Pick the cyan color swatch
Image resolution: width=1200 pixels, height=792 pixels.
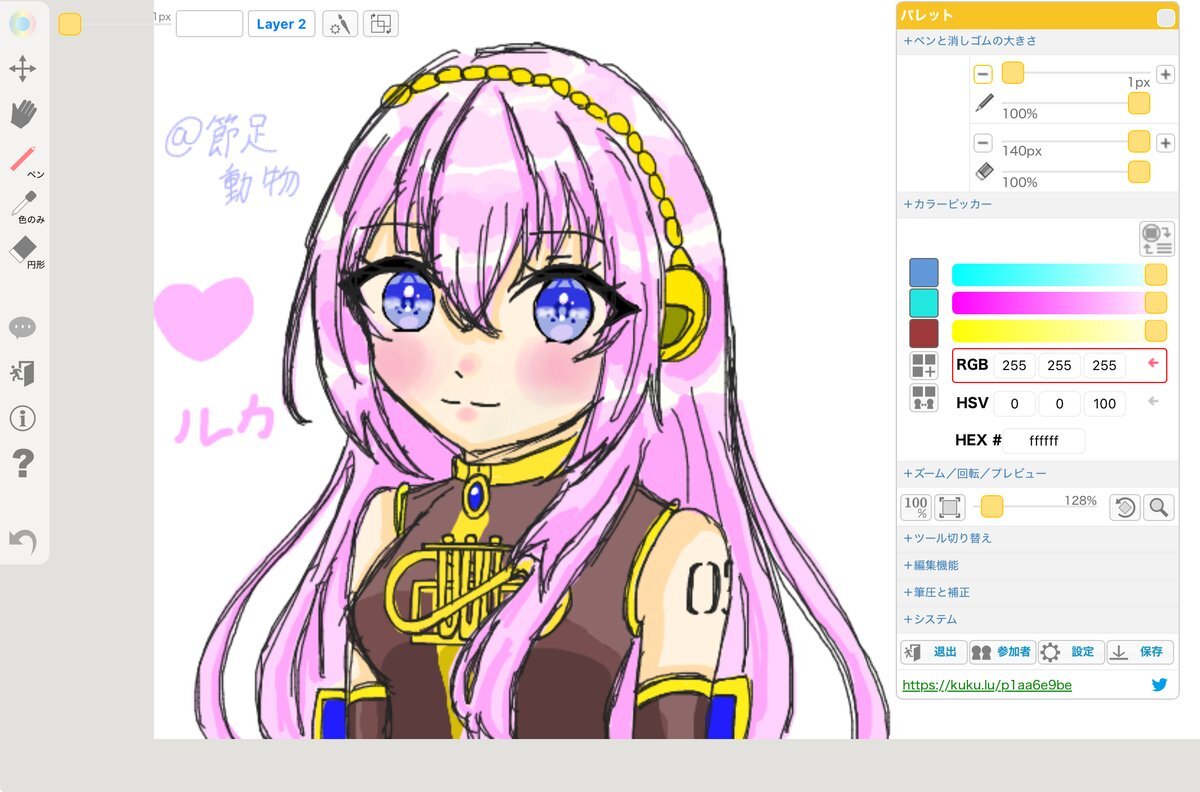pyautogui.click(x=924, y=303)
